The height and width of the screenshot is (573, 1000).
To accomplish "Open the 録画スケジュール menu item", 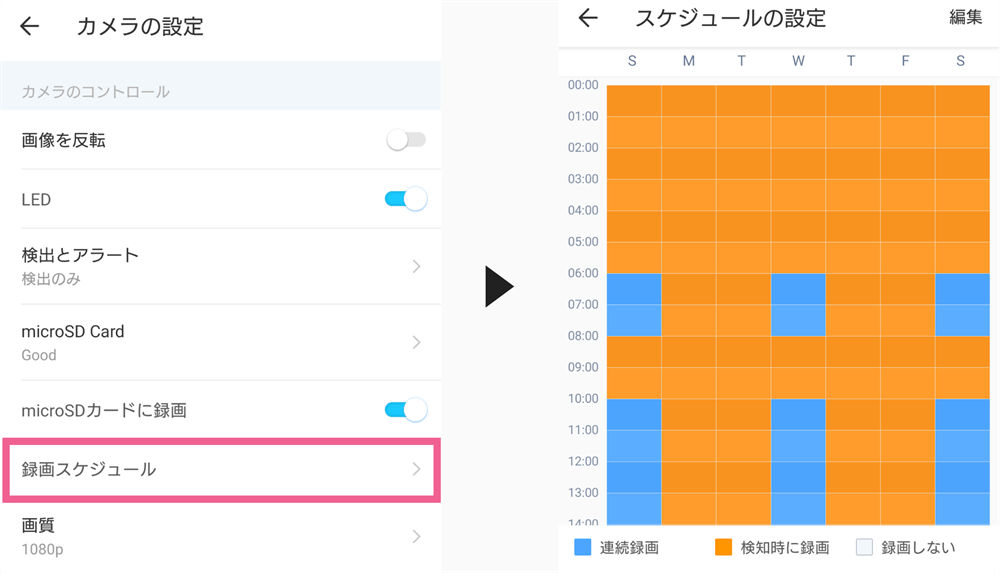I will point(221,470).
